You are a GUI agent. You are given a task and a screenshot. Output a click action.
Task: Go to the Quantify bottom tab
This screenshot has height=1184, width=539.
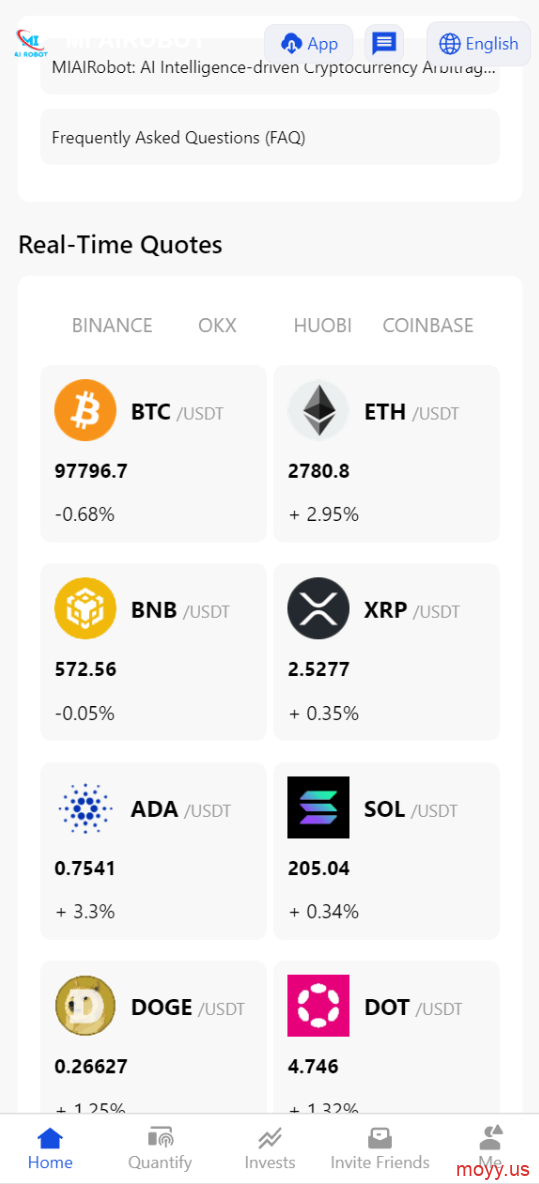[x=160, y=1149]
